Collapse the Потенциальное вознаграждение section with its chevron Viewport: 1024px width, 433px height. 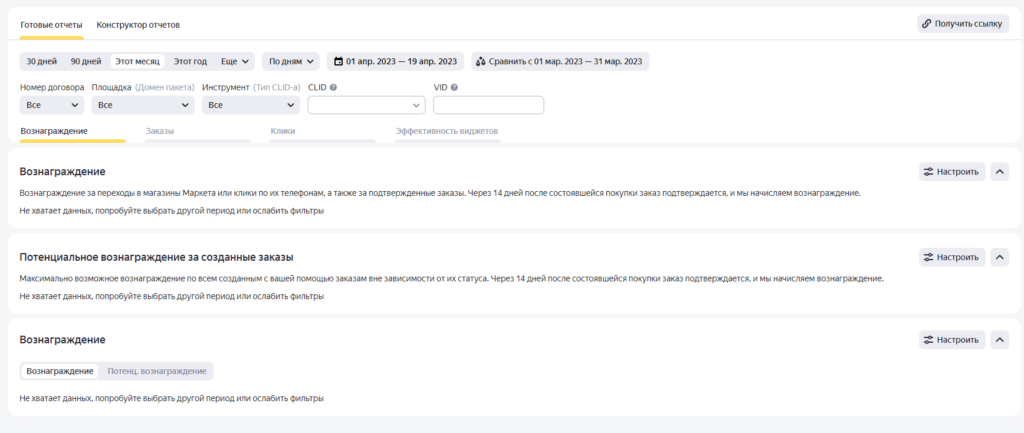click(x=1000, y=257)
